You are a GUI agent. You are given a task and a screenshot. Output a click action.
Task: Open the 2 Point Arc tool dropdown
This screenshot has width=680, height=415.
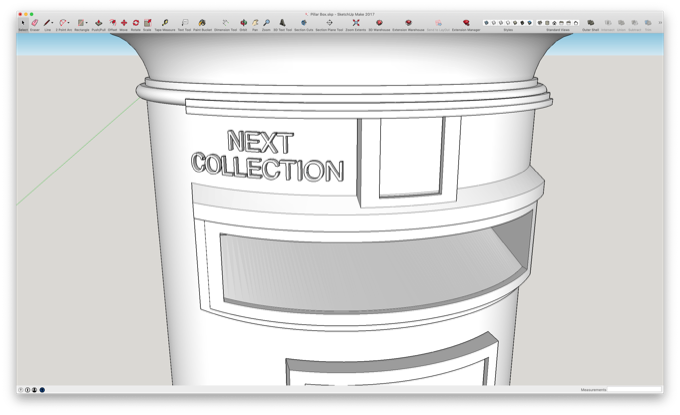coord(69,23)
